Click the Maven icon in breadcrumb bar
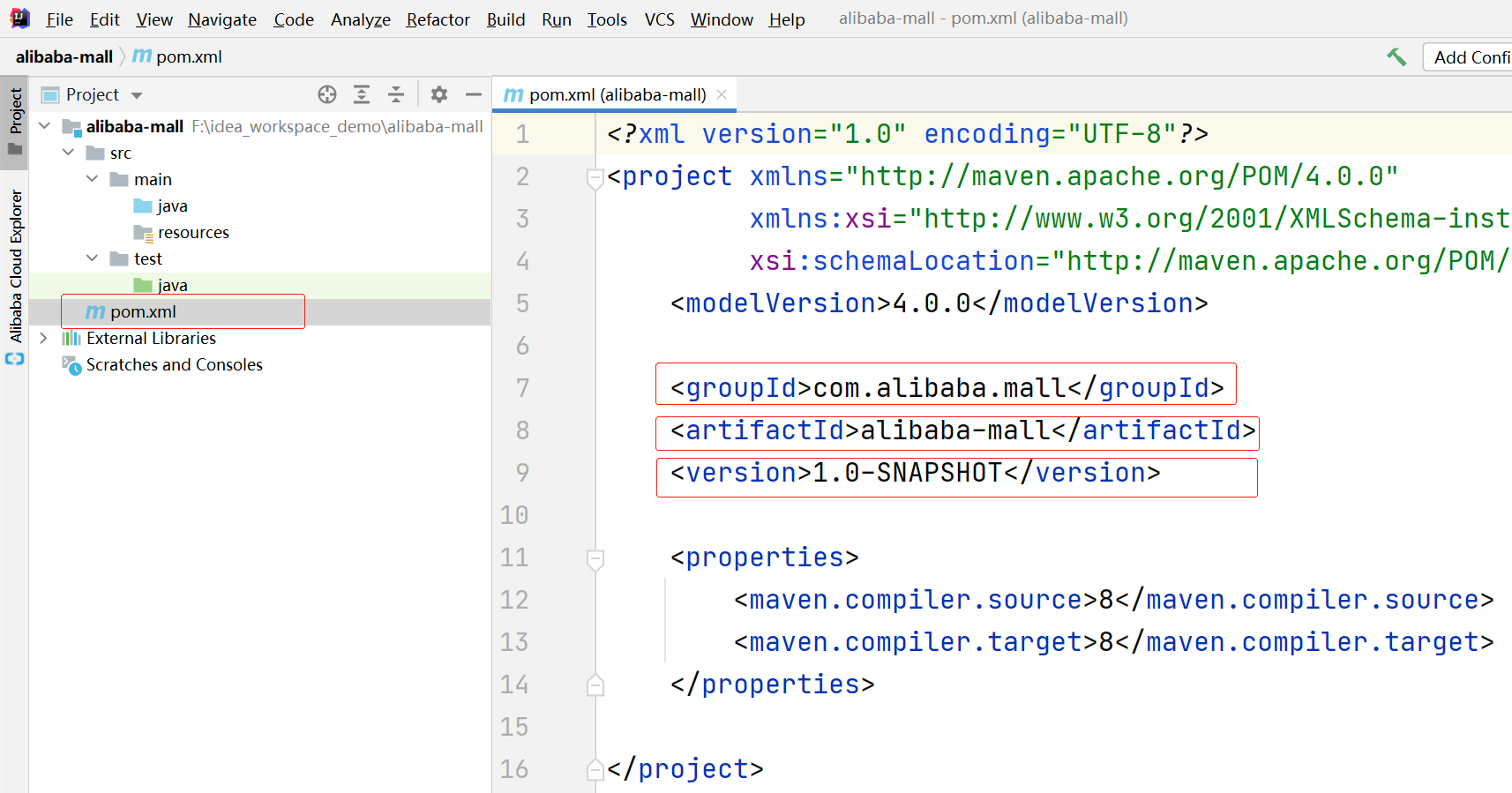The image size is (1512, 793). coord(142,56)
